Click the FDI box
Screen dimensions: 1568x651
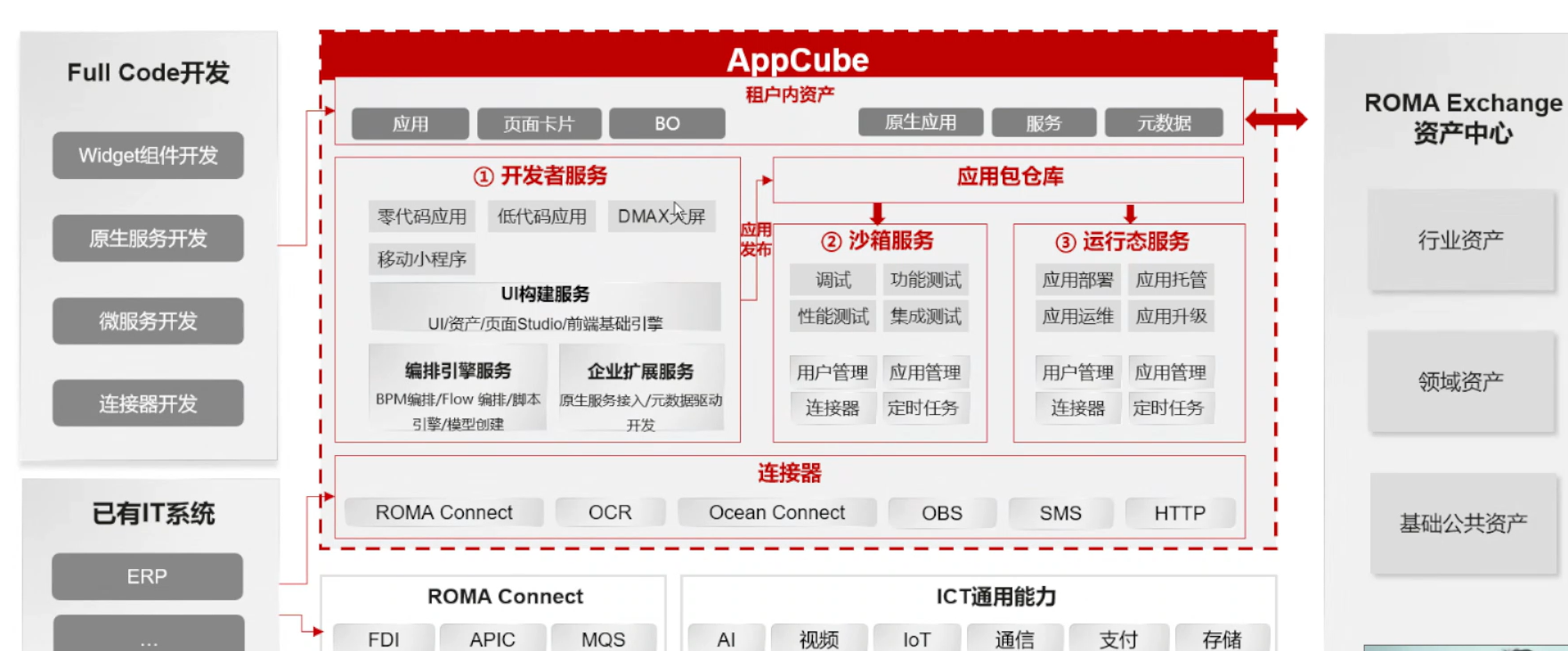[x=384, y=639]
